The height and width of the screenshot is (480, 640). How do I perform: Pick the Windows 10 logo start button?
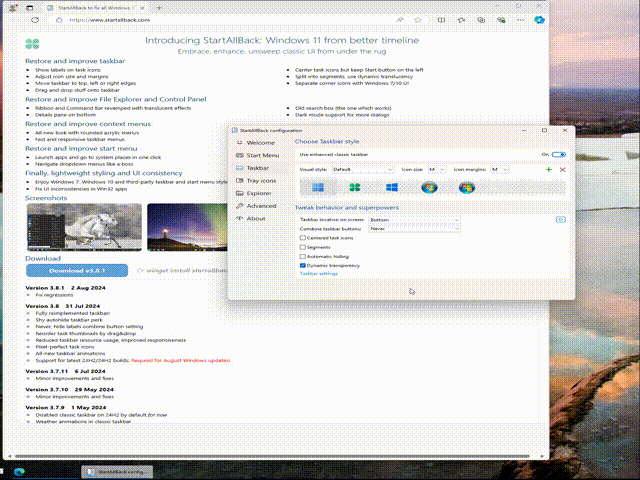click(x=392, y=187)
